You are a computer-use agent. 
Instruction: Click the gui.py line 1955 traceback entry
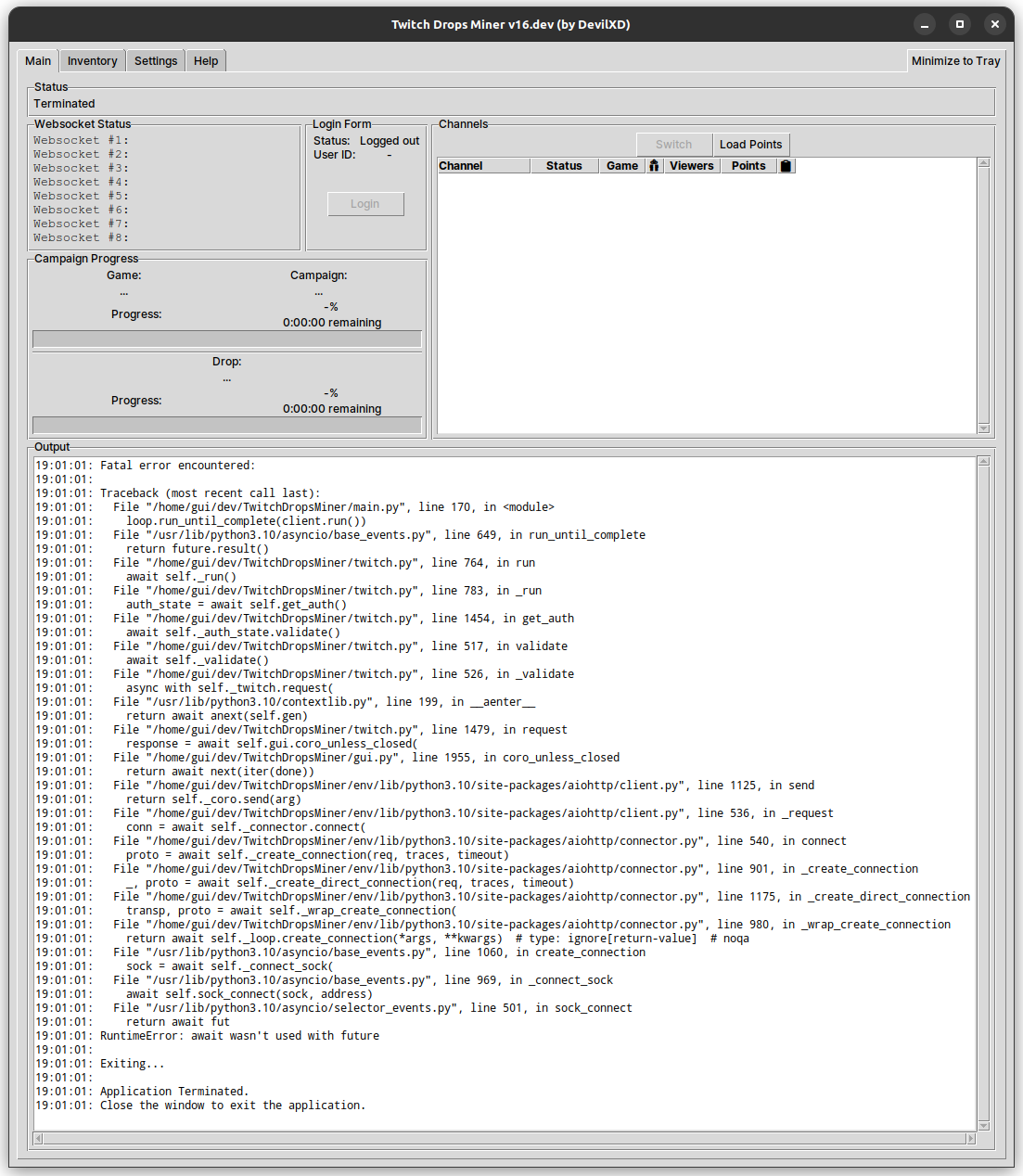click(366, 758)
